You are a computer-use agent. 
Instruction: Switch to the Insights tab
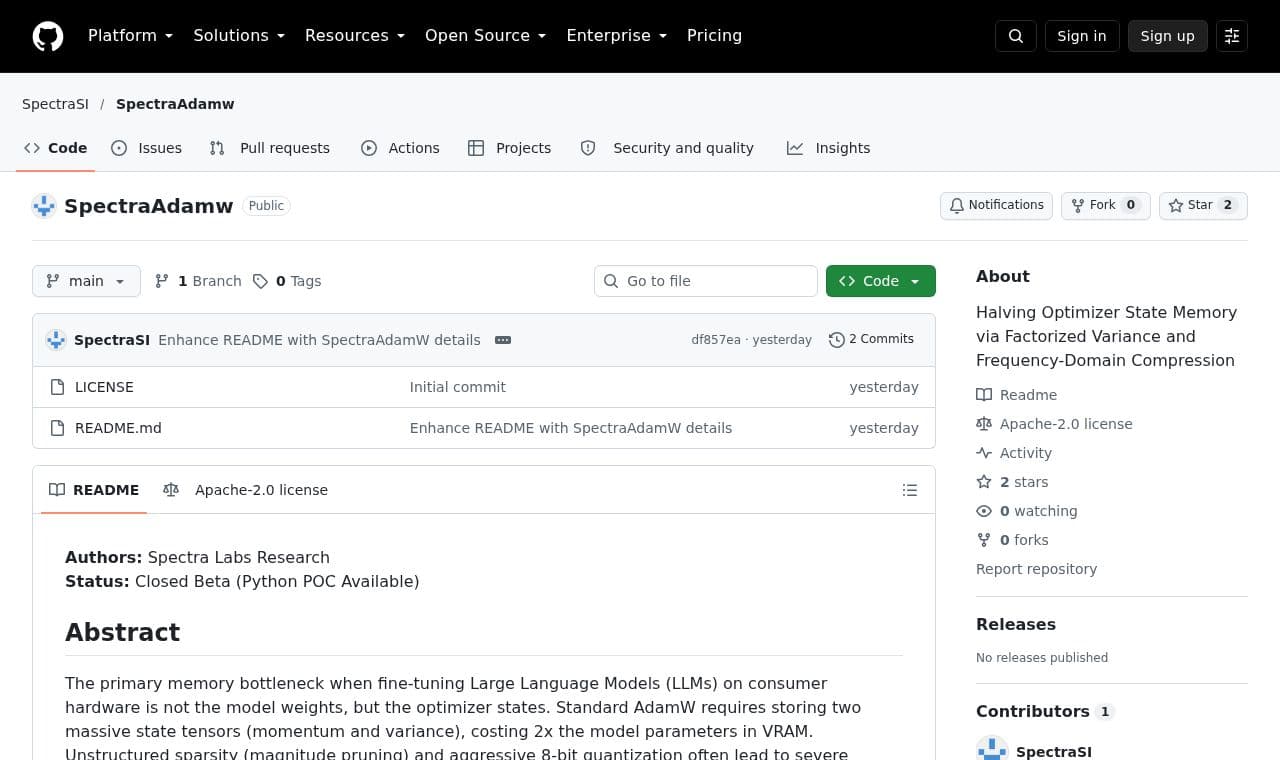click(x=829, y=148)
